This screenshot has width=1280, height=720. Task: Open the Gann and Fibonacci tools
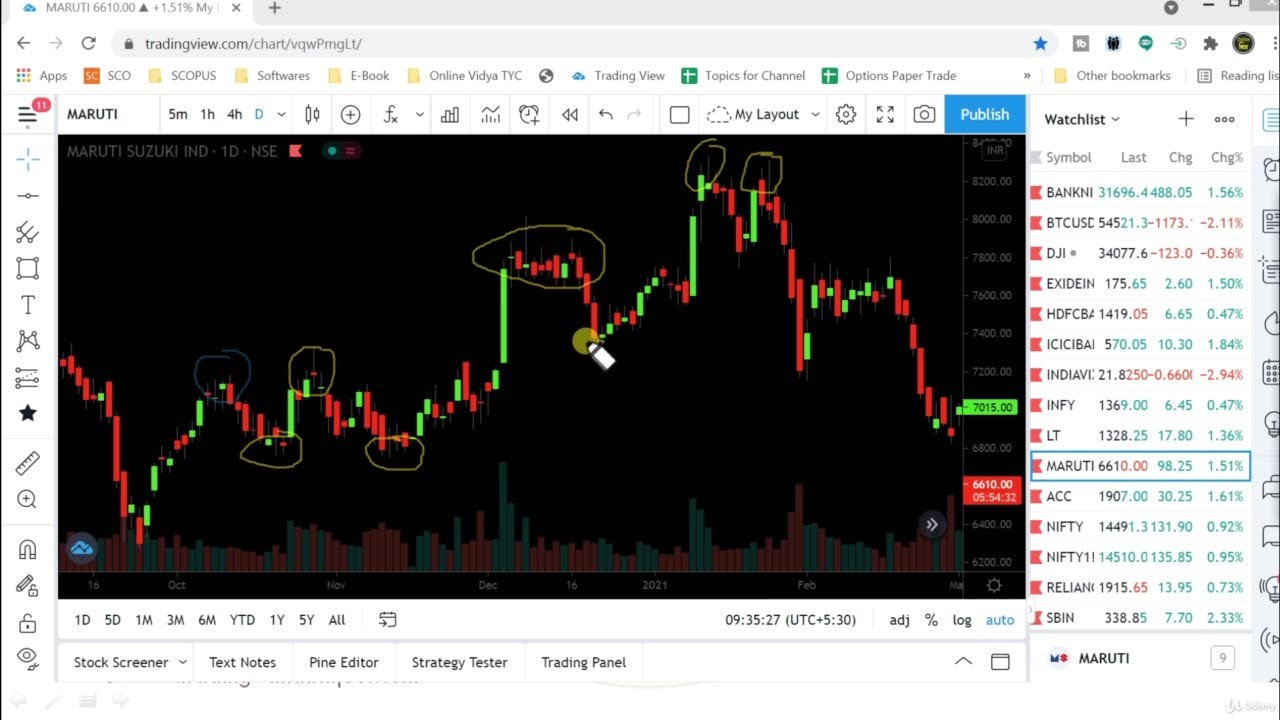coord(28,232)
